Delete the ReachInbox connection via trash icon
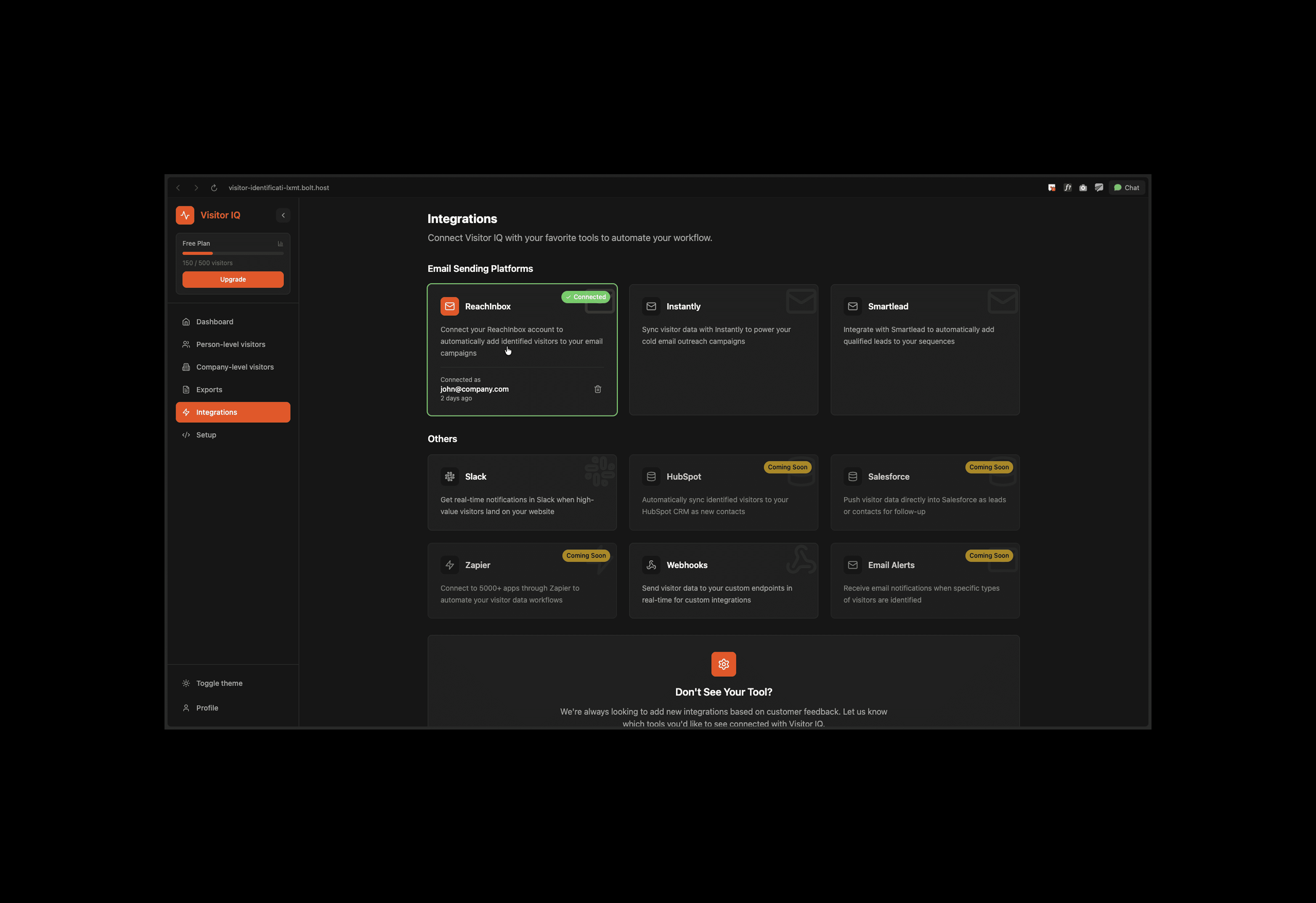The height and width of the screenshot is (903, 1316). (597, 389)
